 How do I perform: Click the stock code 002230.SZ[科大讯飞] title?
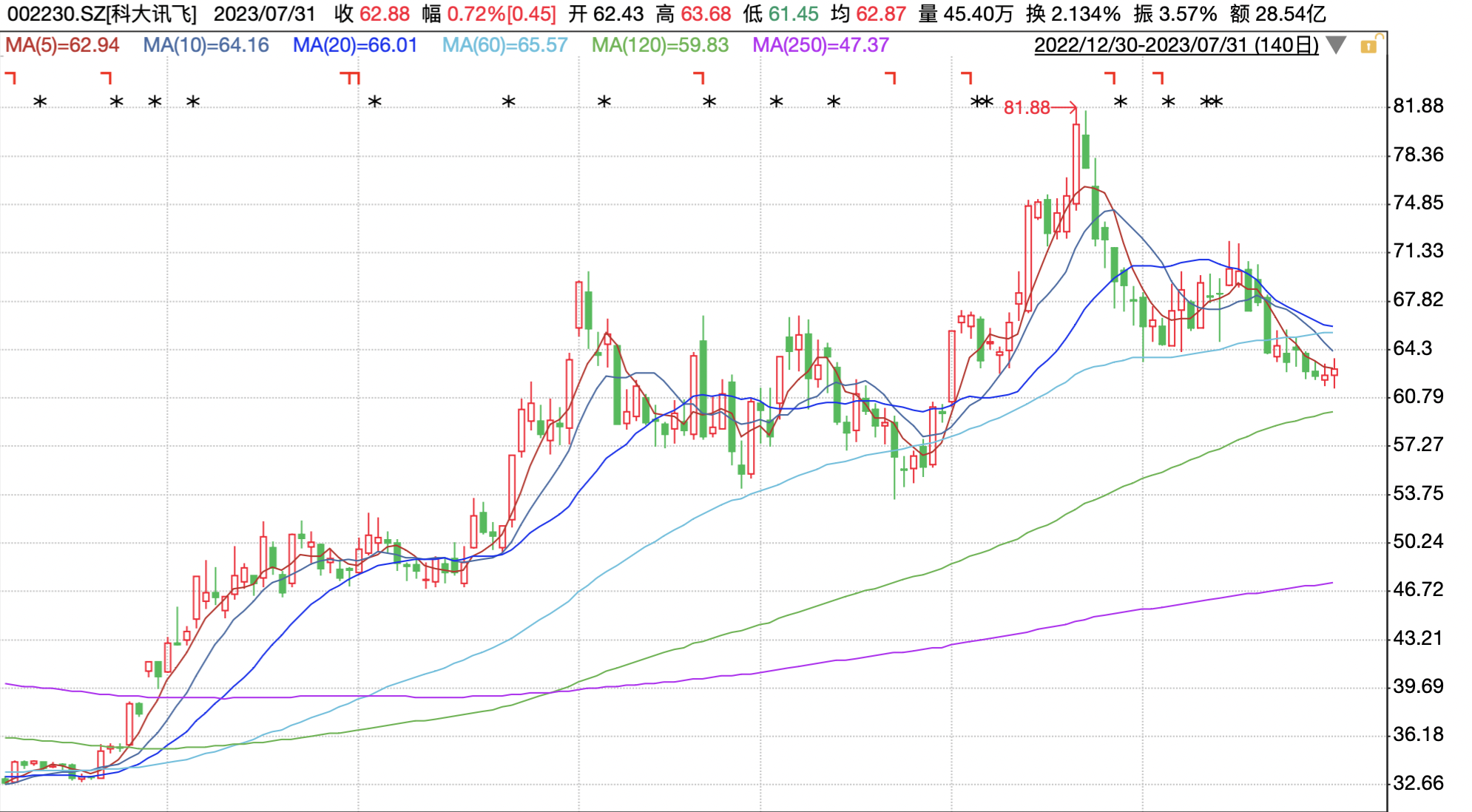(x=102, y=14)
